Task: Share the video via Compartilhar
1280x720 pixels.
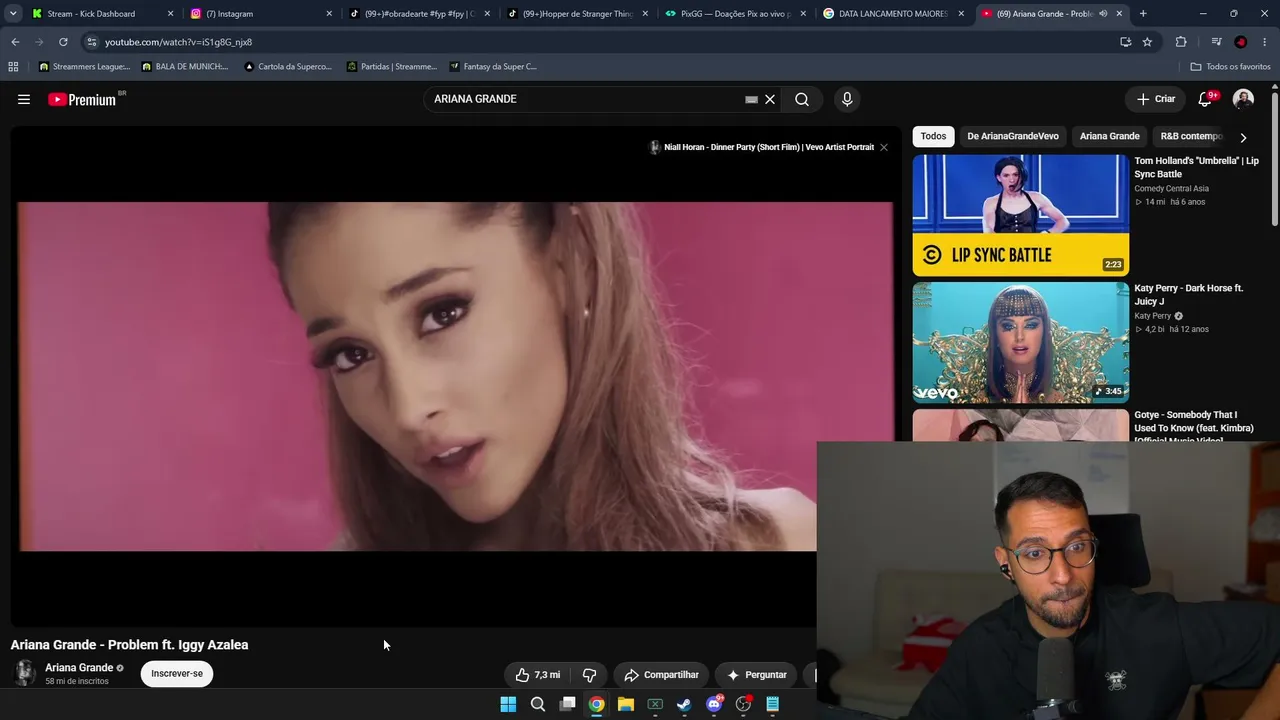Action: (661, 675)
